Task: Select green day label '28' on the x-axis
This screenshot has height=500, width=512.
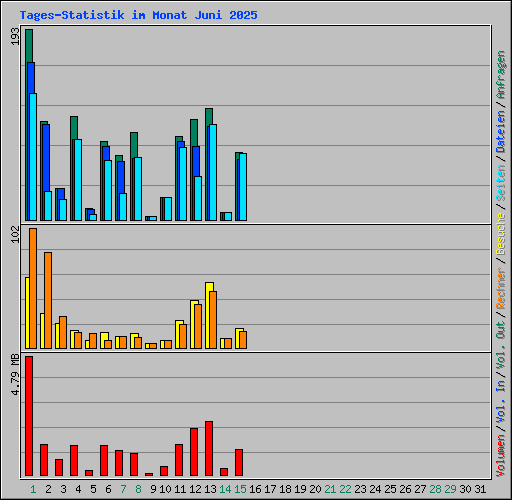Action: (x=435, y=489)
